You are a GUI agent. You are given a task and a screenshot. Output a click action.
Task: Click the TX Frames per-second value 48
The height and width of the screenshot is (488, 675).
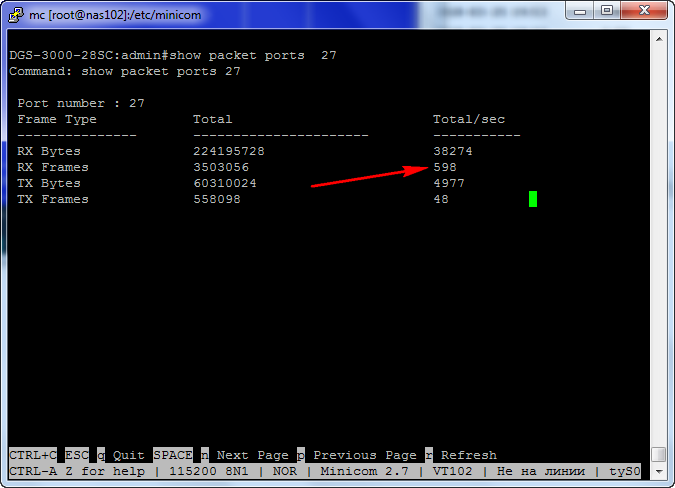pyautogui.click(x=441, y=199)
